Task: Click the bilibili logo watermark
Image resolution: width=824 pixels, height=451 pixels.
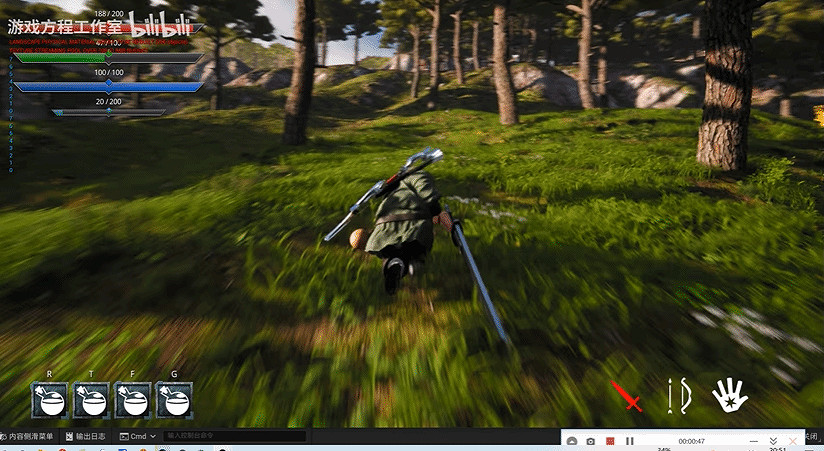Action: [161, 25]
